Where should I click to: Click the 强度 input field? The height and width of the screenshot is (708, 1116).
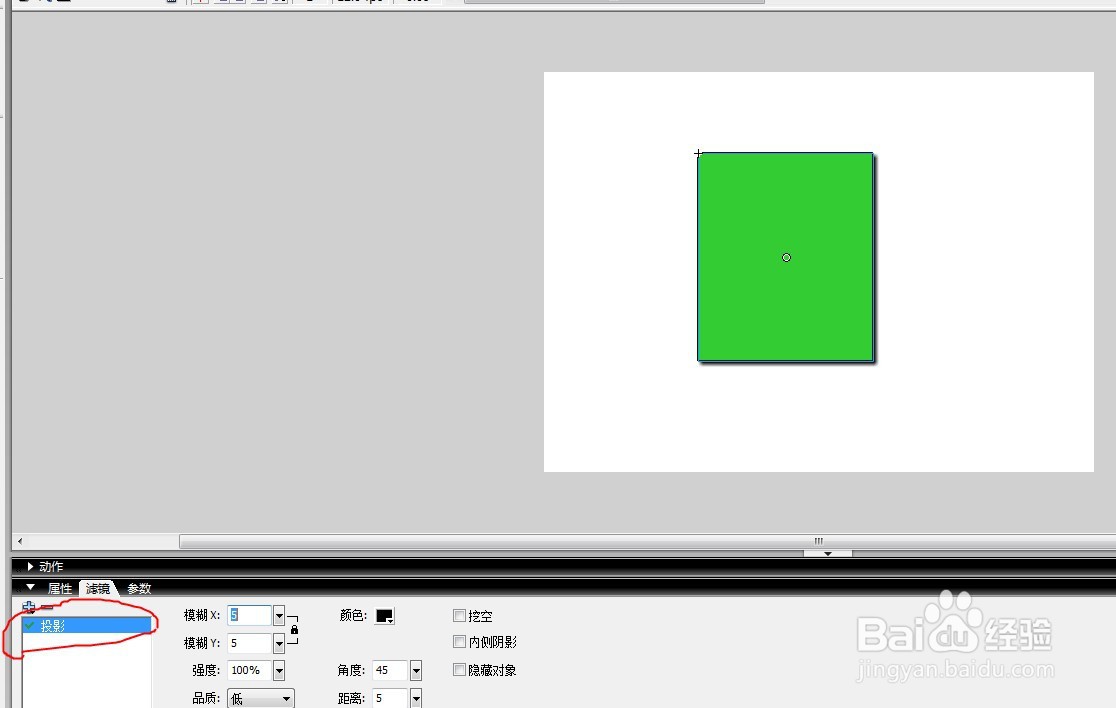pyautogui.click(x=249, y=670)
